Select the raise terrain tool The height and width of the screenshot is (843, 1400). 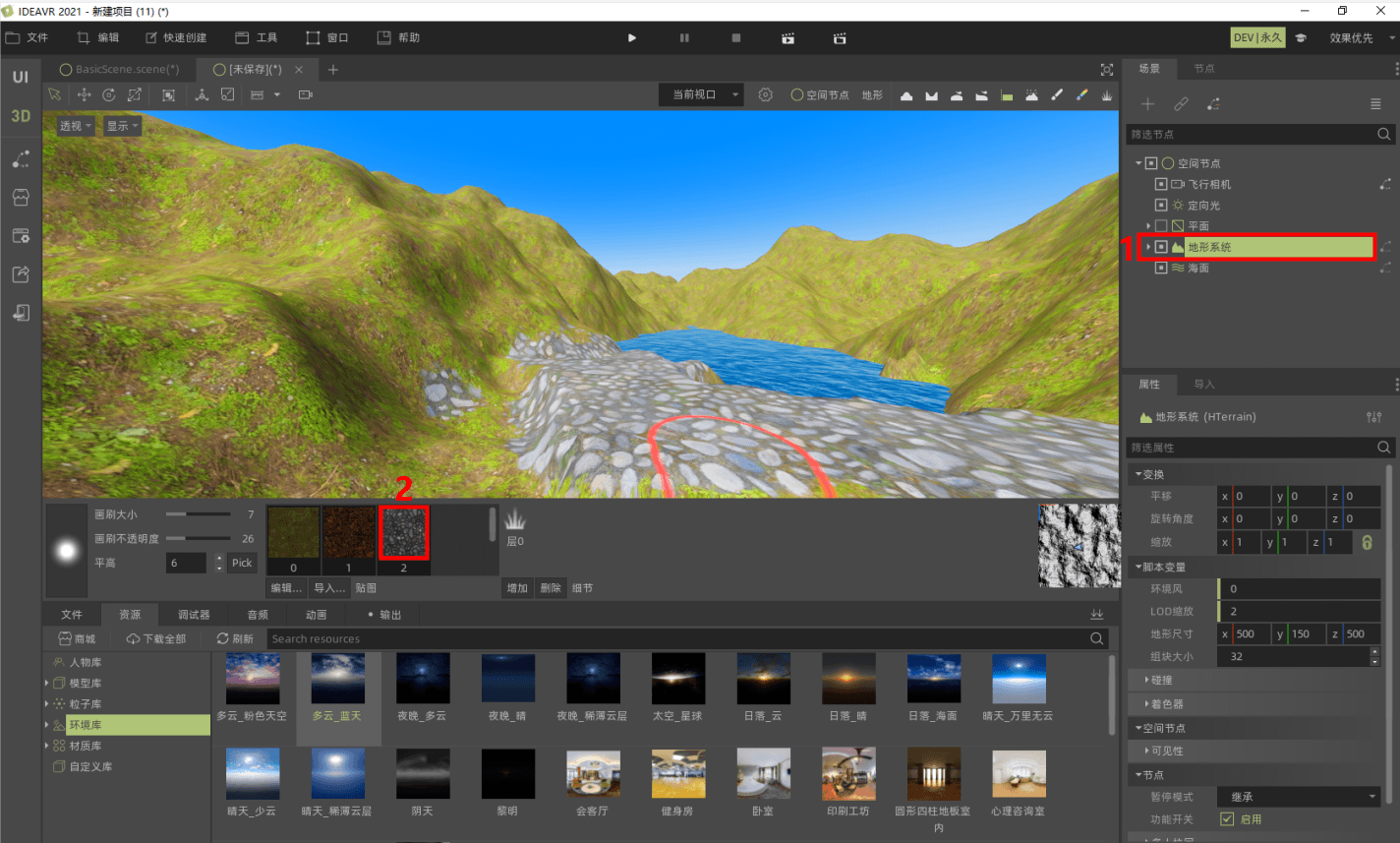906,95
